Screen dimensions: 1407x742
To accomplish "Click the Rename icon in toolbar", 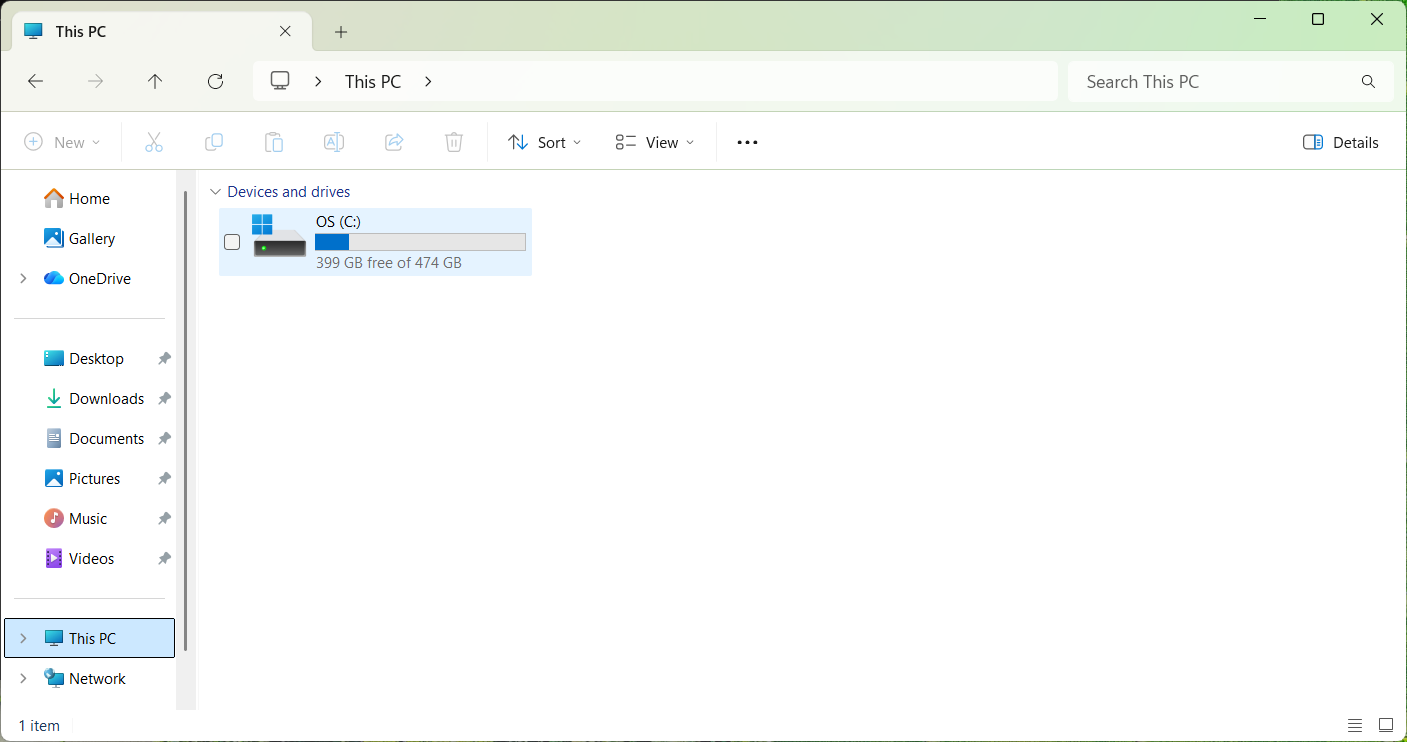I will pyautogui.click(x=334, y=142).
